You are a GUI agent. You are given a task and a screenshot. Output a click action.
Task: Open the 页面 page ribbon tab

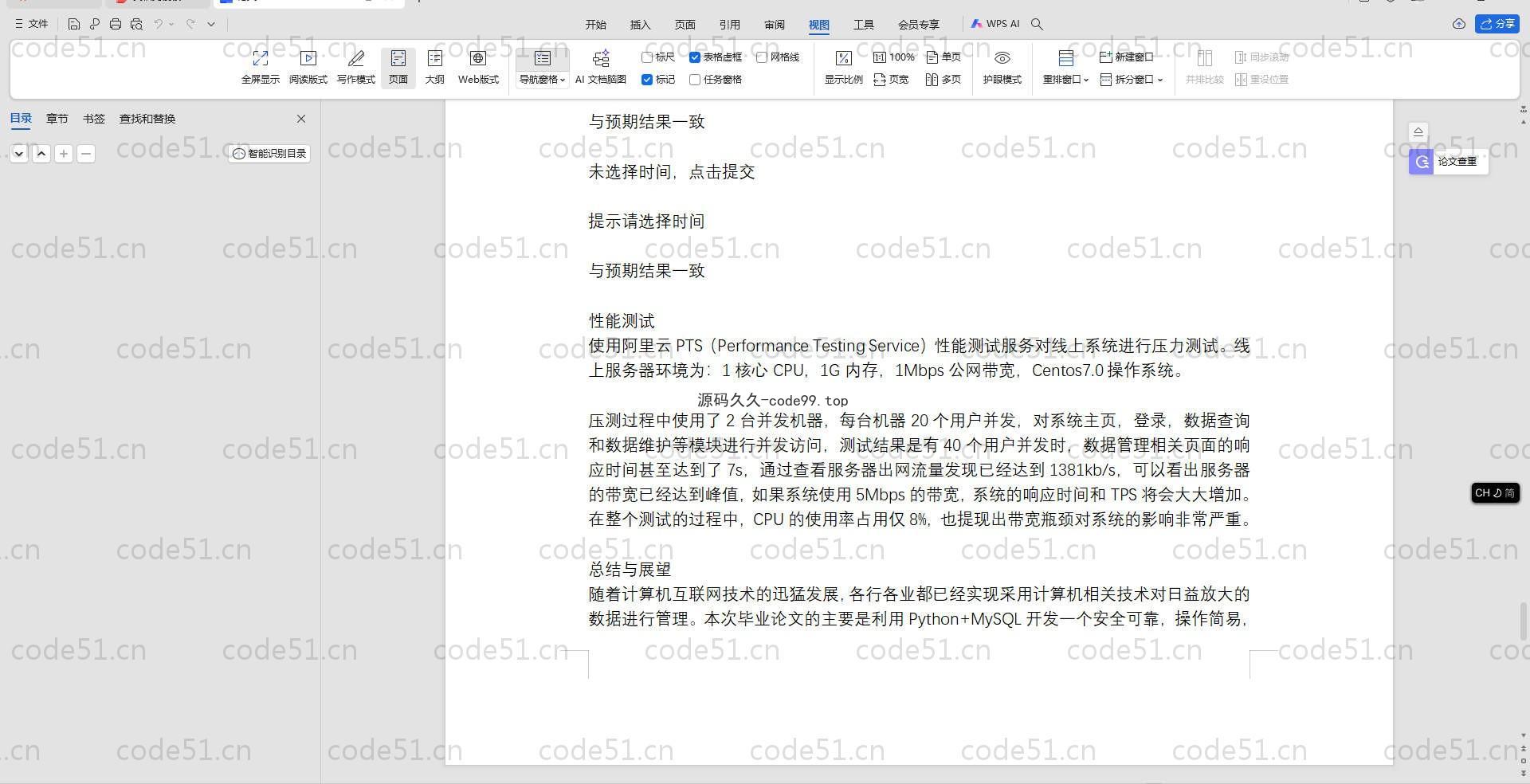tap(685, 25)
